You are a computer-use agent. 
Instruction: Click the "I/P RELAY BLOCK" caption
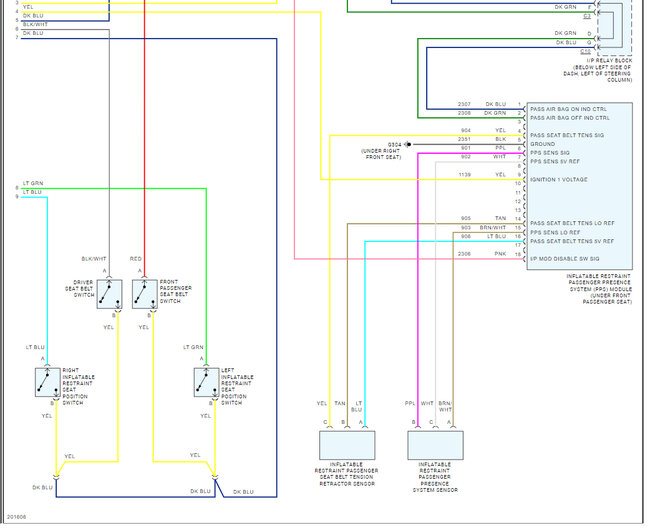(x=609, y=61)
